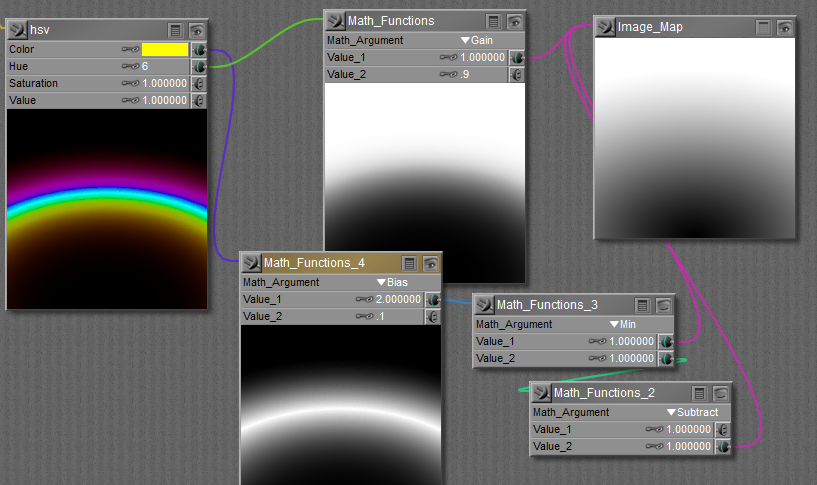
Task: Select the Math_Functions_3 node title
Action: [x=547, y=305]
